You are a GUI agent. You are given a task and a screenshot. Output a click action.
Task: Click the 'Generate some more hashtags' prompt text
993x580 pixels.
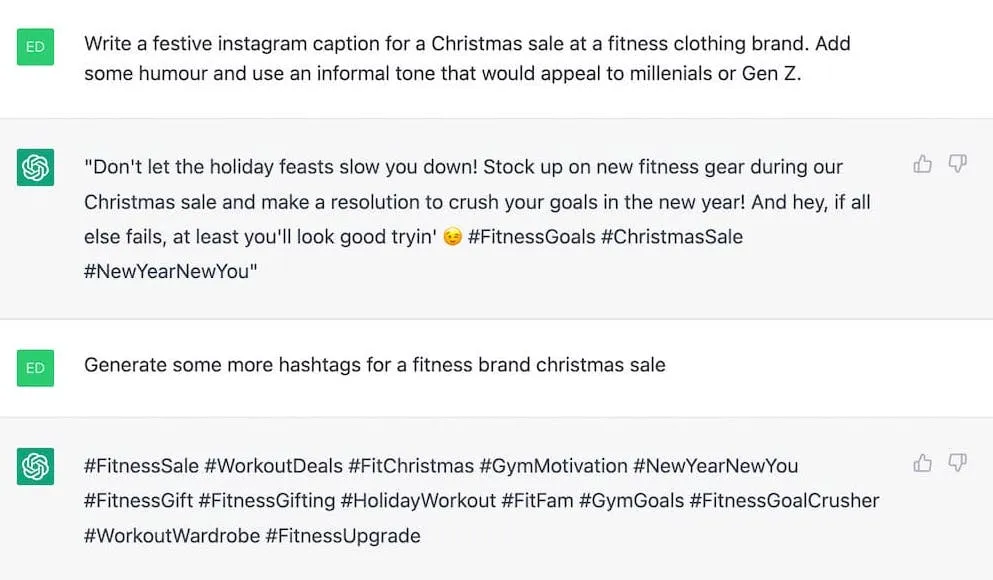coord(375,365)
